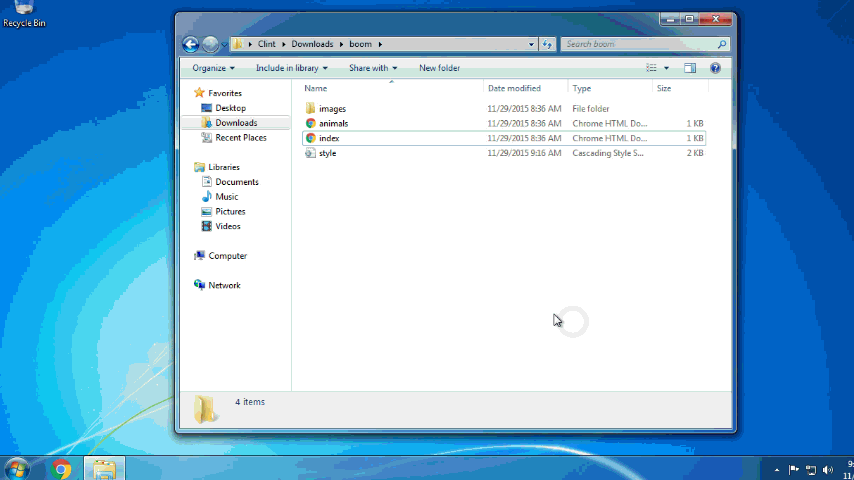Viewport: 854px width, 480px height.
Task: Open Desktop in the navigation pane
Action: (x=230, y=108)
